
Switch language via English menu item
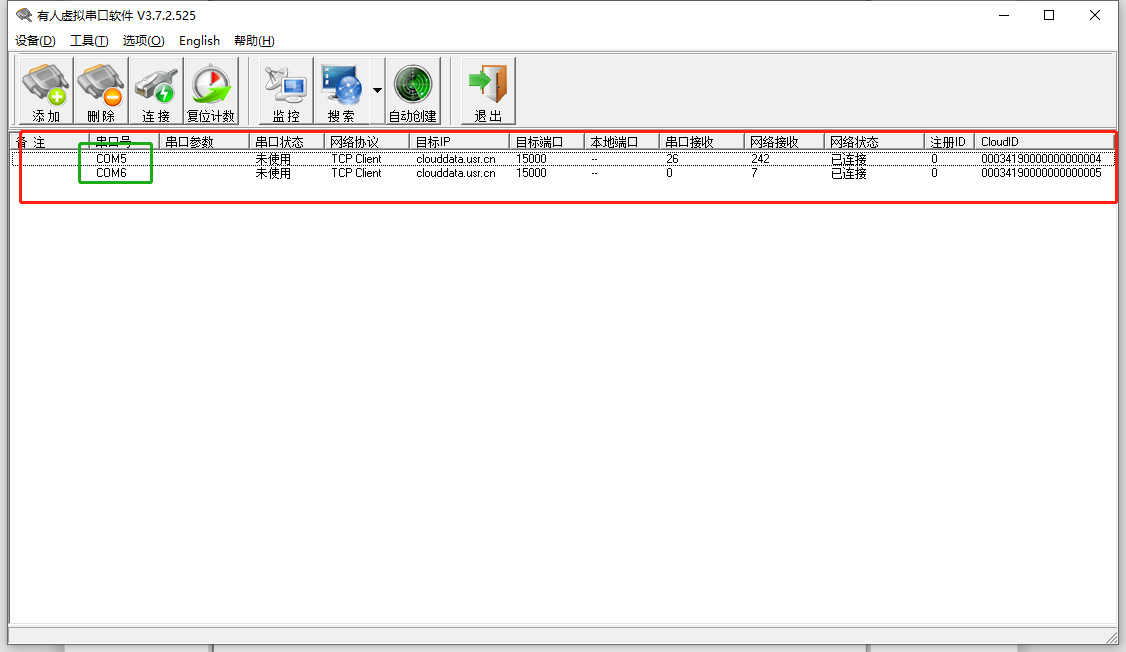coord(199,41)
